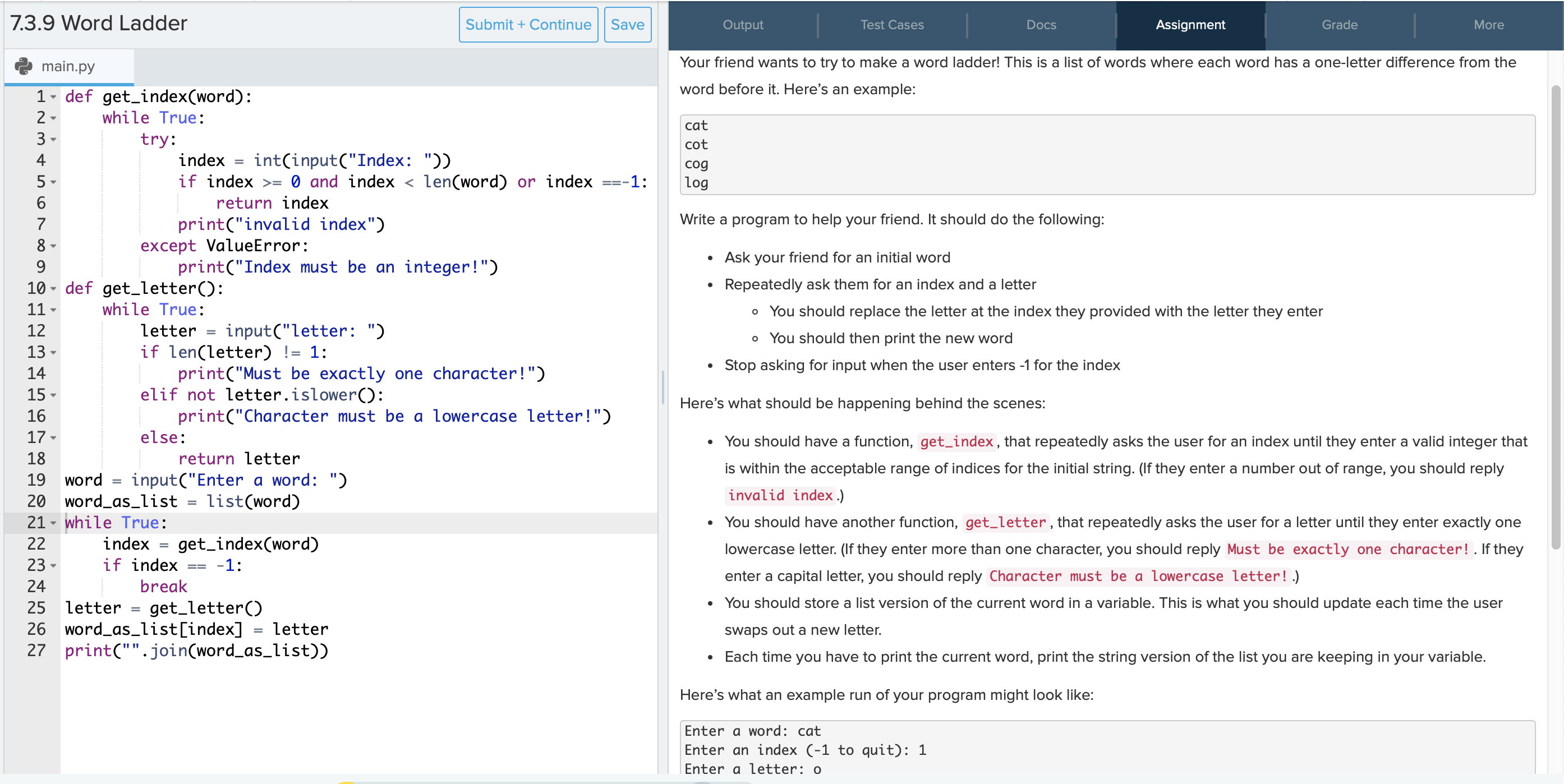Viewport: 1564px width, 784px height.
Task: Fold the if statement arrow on line 5
Action: click(x=53, y=182)
